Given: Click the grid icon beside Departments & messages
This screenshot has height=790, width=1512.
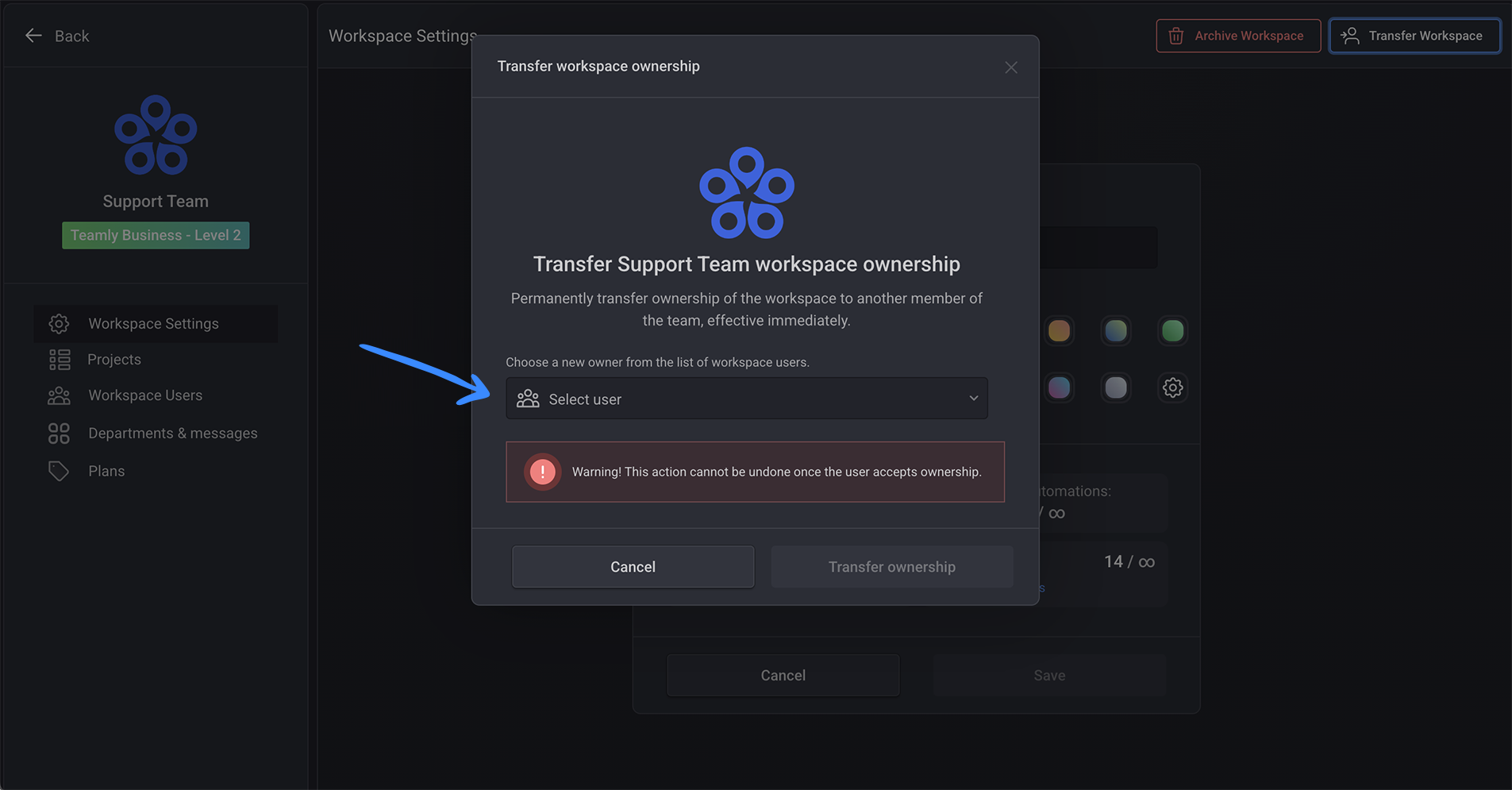Looking at the screenshot, I should point(59,434).
